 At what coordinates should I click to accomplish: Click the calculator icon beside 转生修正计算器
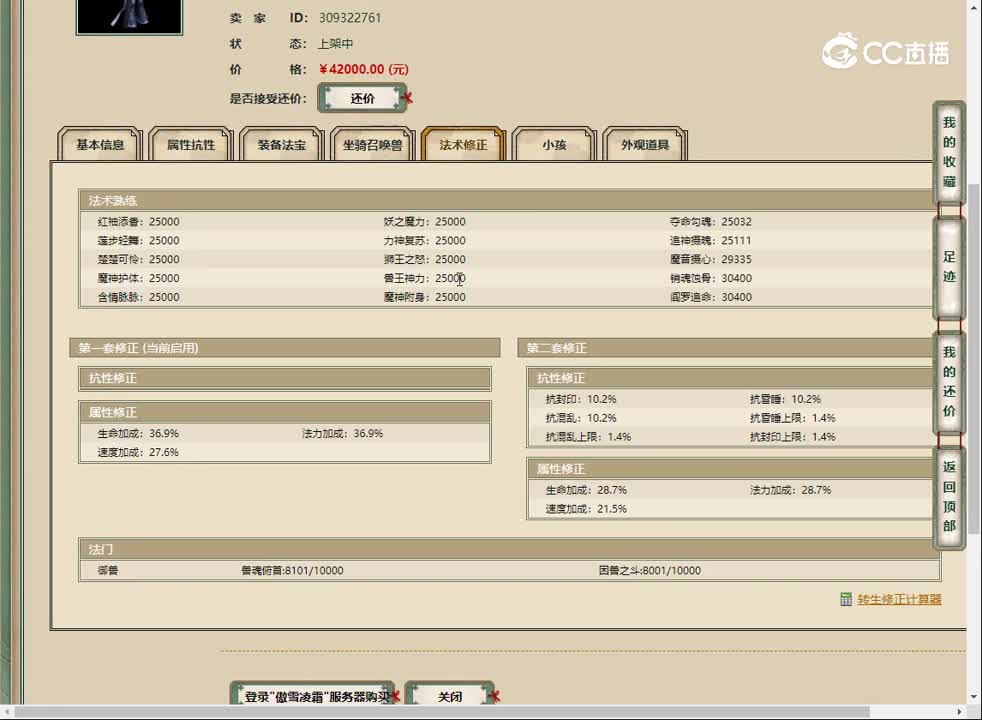[x=846, y=599]
